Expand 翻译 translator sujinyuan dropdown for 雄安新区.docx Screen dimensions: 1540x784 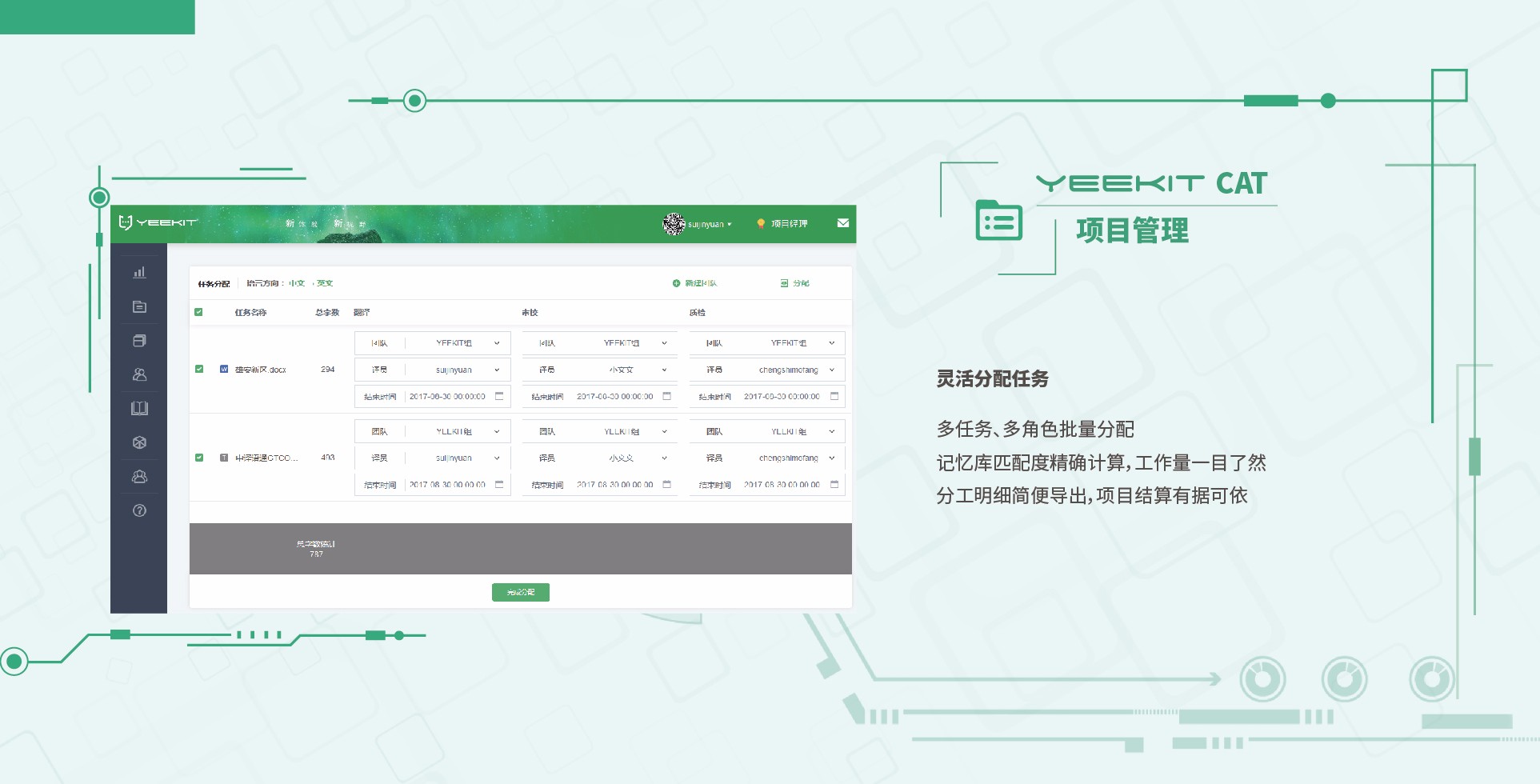point(432,370)
